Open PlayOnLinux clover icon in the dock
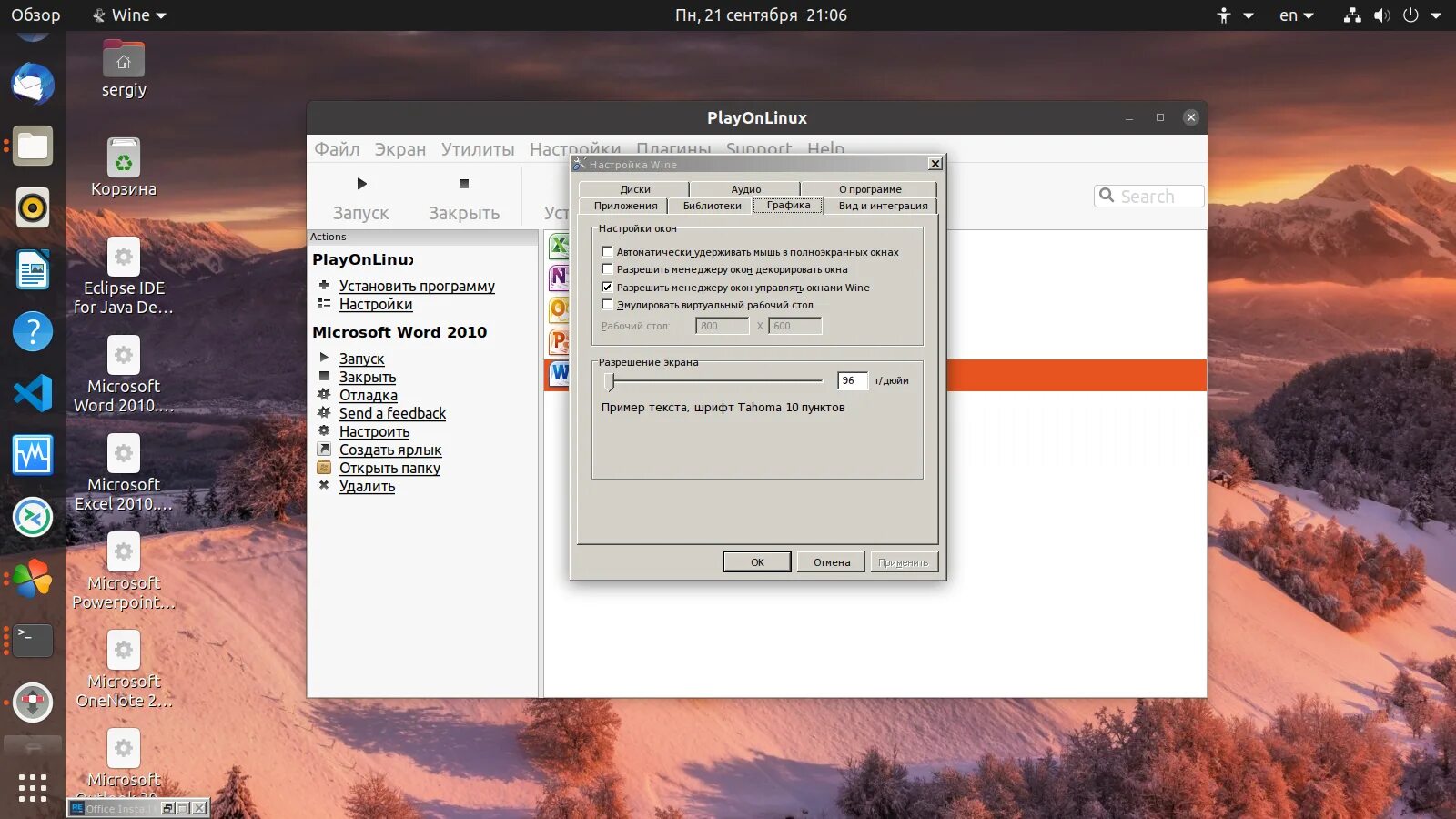1456x819 pixels. pos(33,579)
